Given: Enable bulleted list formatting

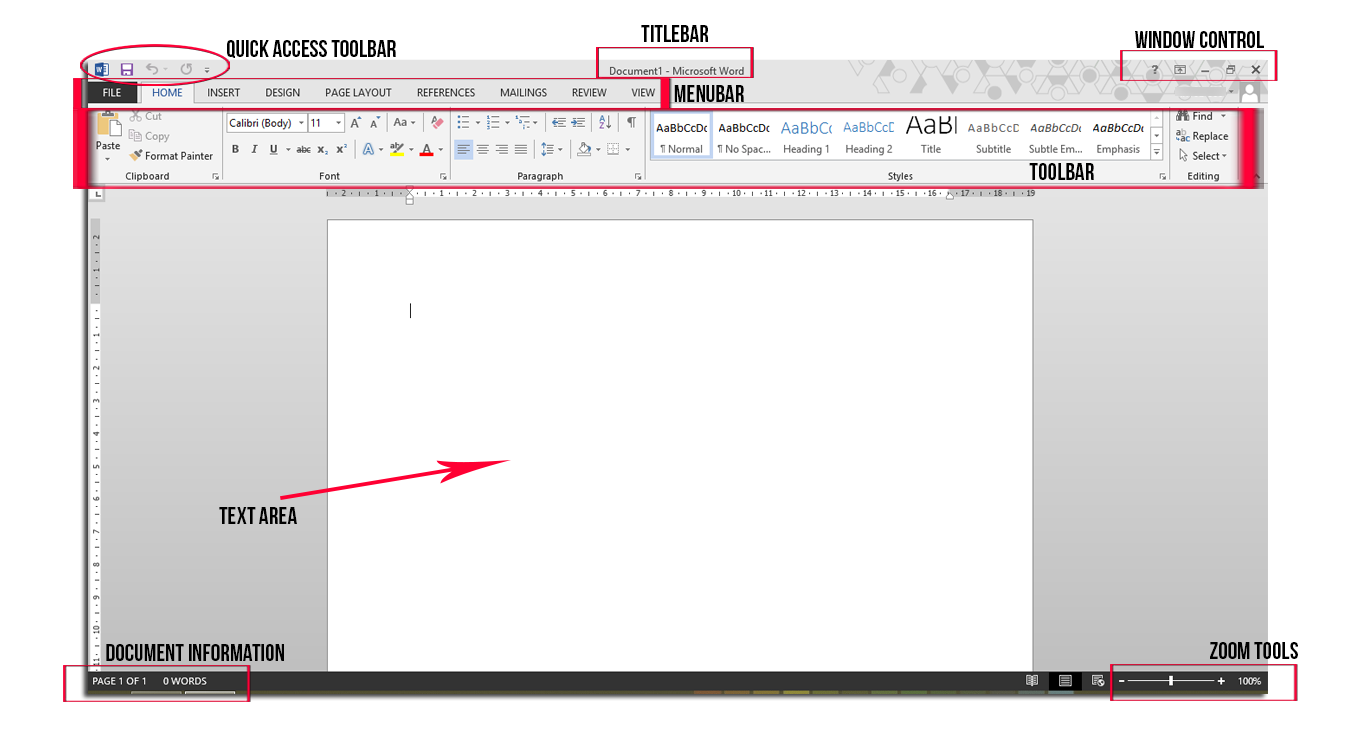Looking at the screenshot, I should [463, 121].
